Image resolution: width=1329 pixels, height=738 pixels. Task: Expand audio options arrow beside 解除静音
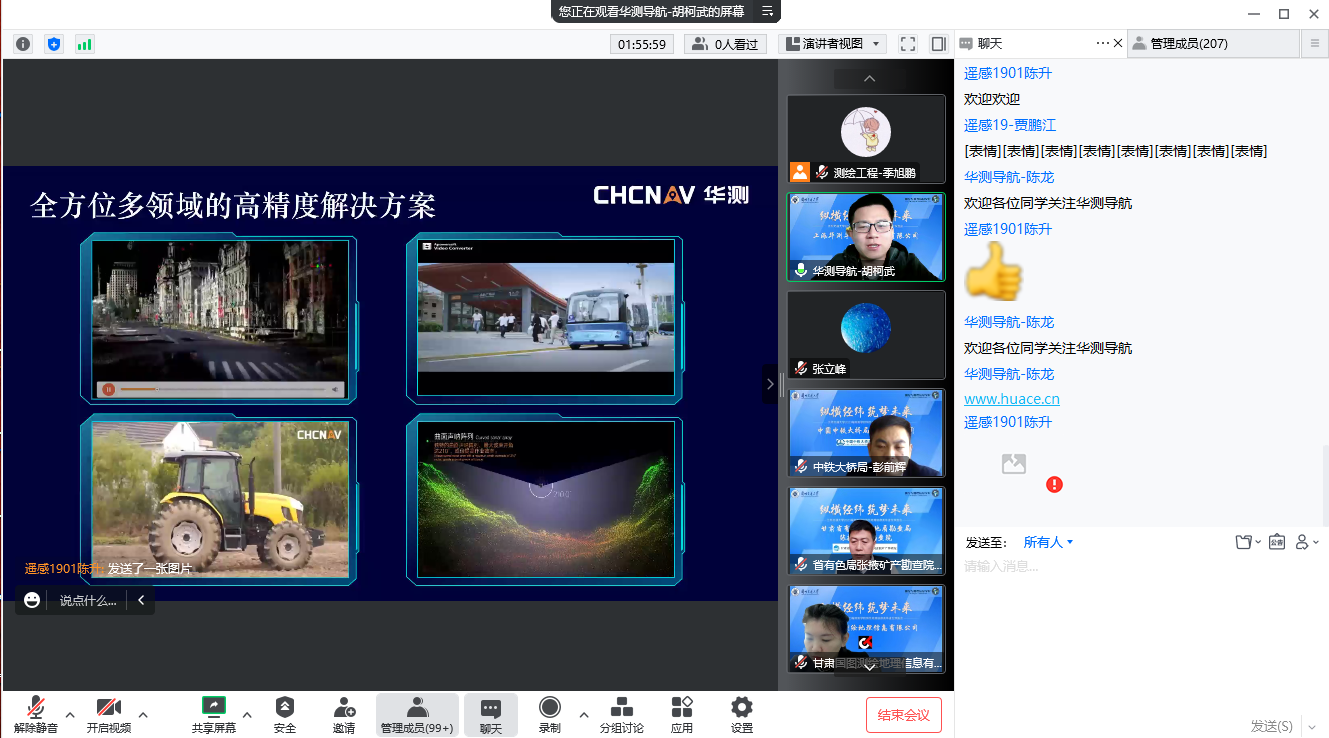(x=70, y=714)
